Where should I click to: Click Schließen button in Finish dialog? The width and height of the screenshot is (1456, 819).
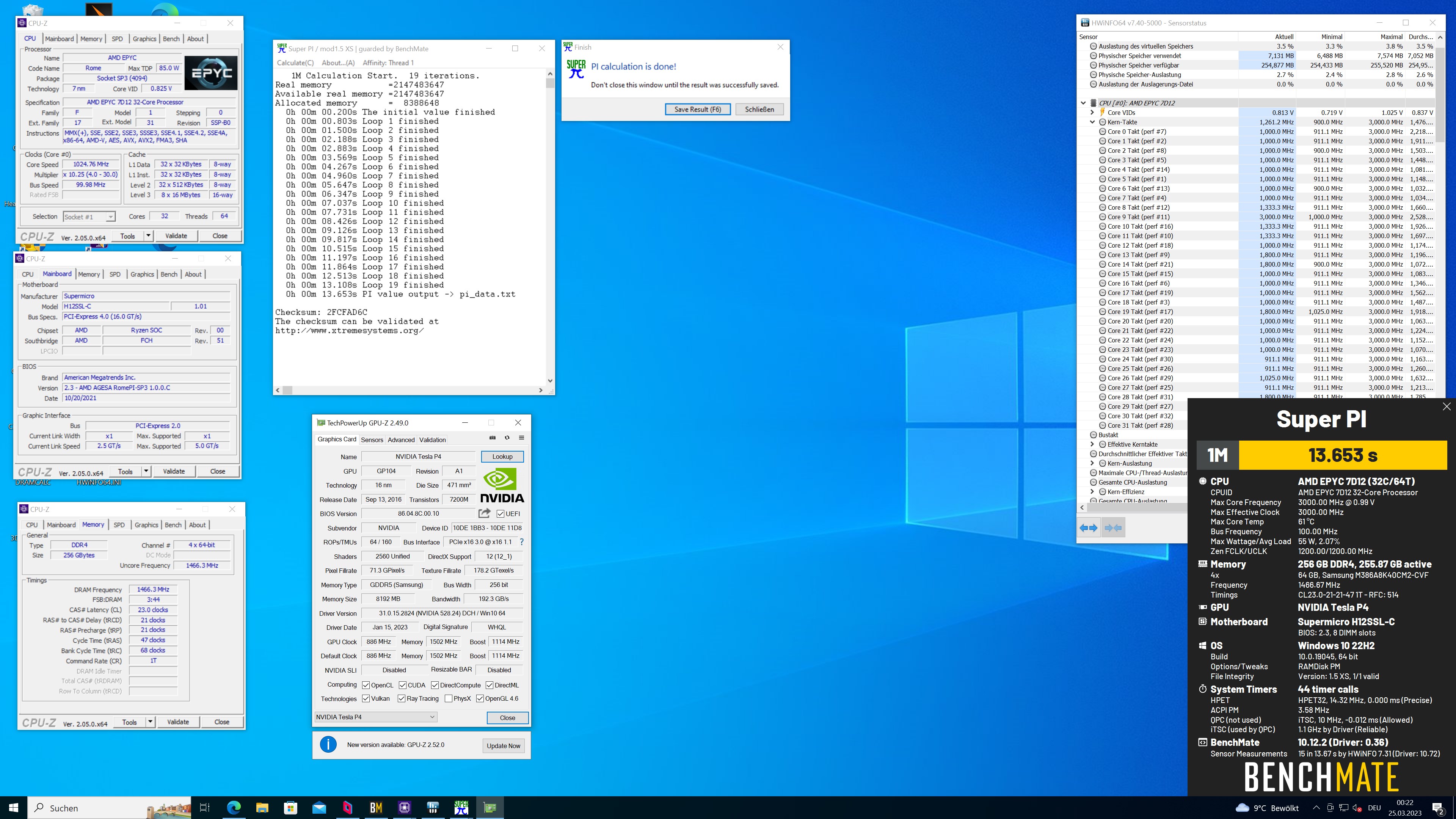coord(759,109)
